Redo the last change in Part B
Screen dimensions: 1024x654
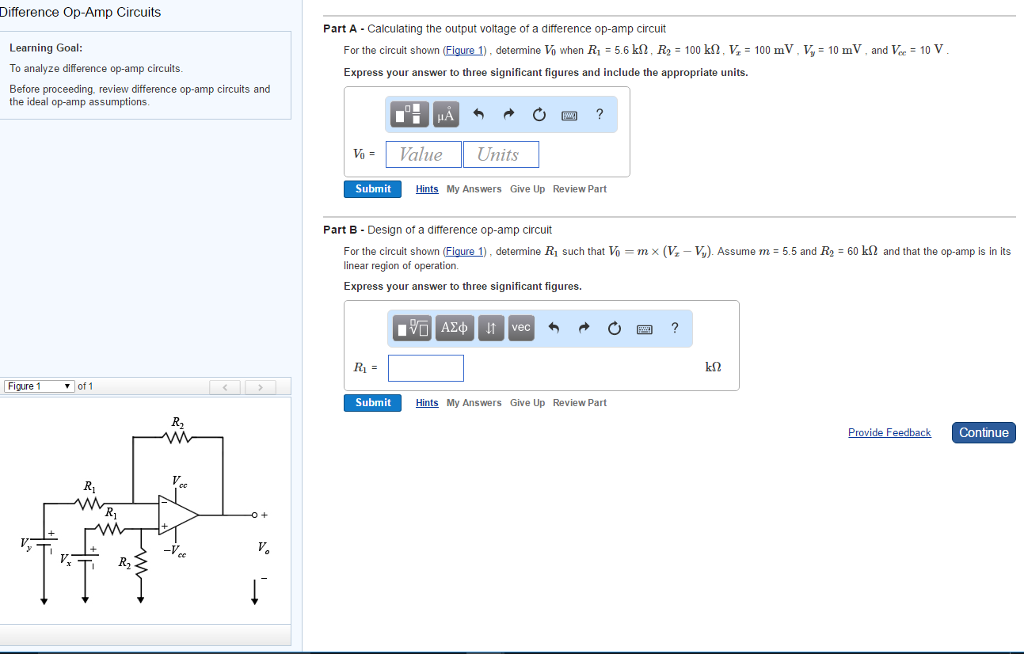pyautogui.click(x=583, y=328)
